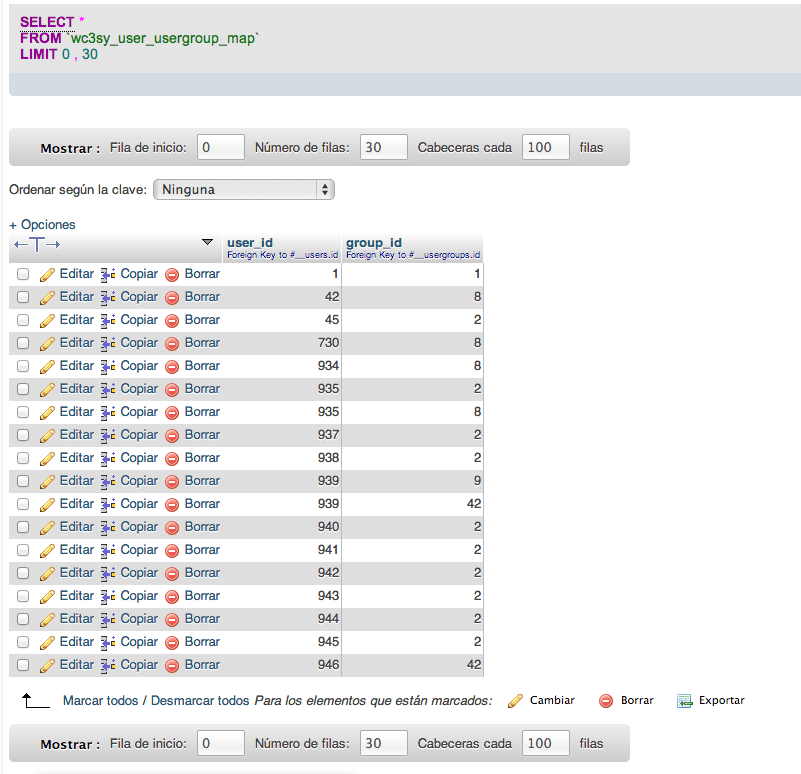This screenshot has width=801, height=774.
Task: Click red delete icon for user_id 946
Action: coord(172,665)
